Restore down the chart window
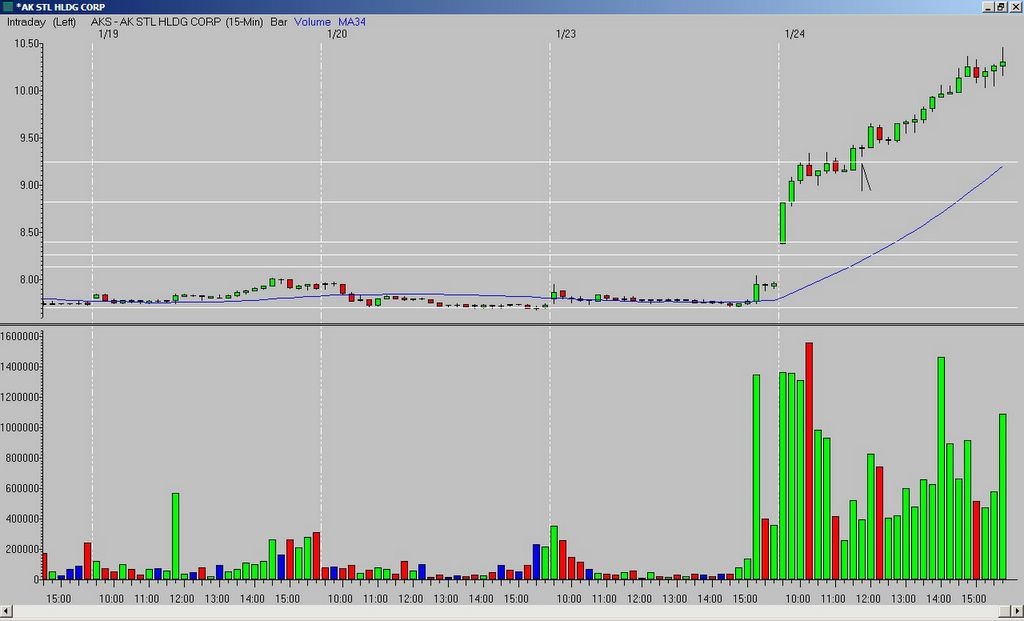The width and height of the screenshot is (1024, 621). click(x=1000, y=7)
